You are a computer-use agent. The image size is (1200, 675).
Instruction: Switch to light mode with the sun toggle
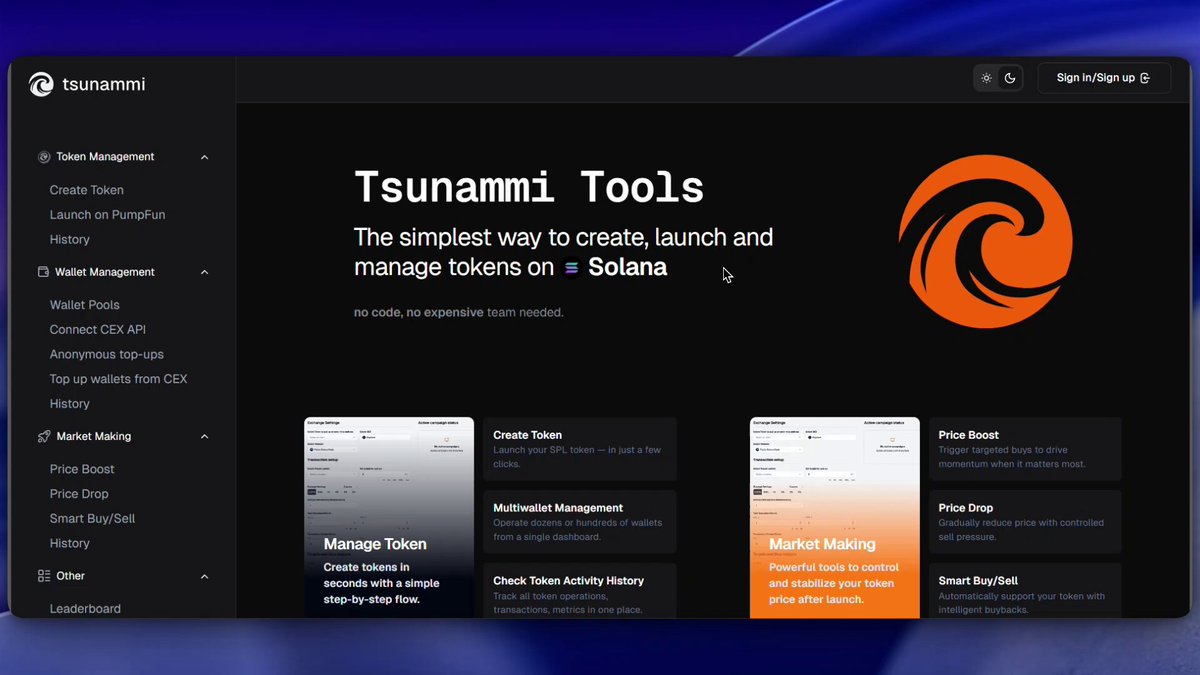(986, 78)
